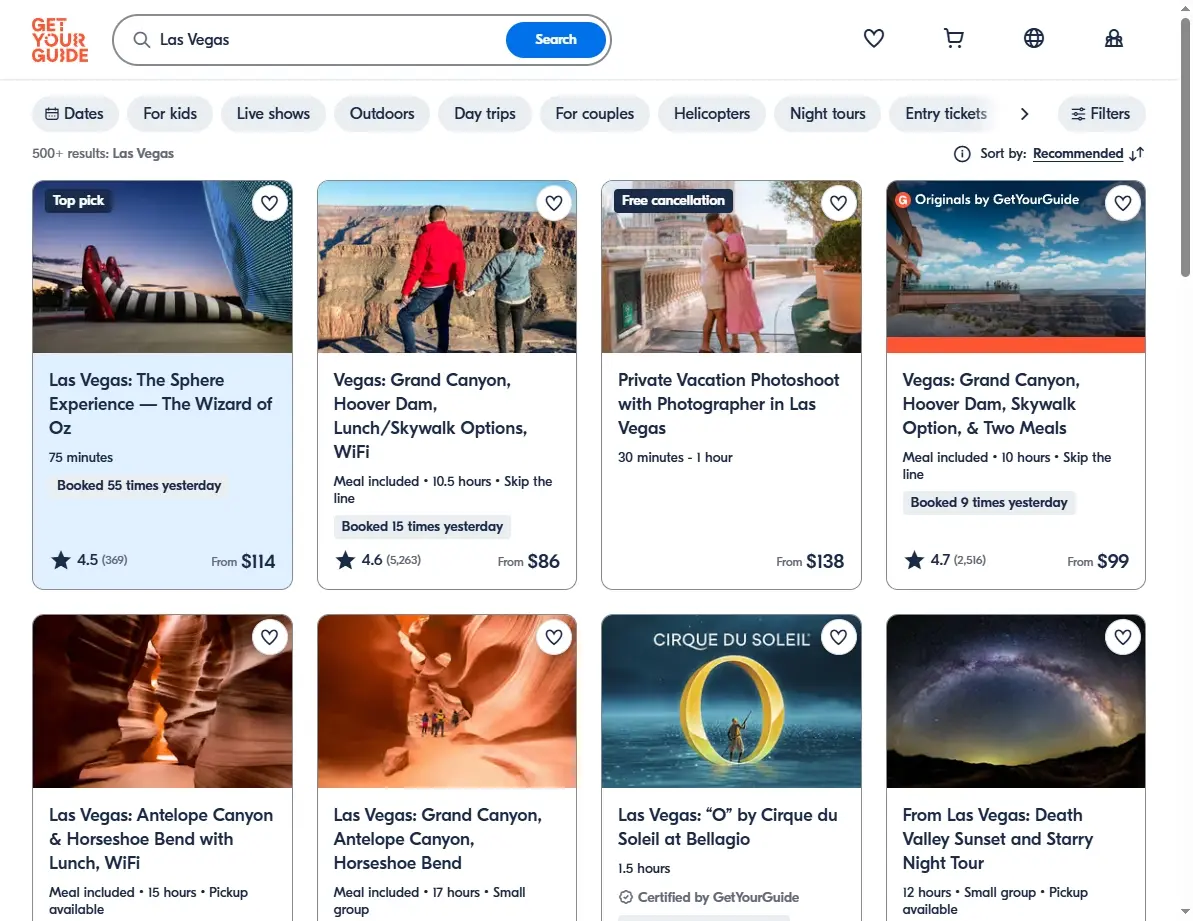Click the GetYourGuide logo
The height and width of the screenshot is (921, 1193).
[x=60, y=40]
